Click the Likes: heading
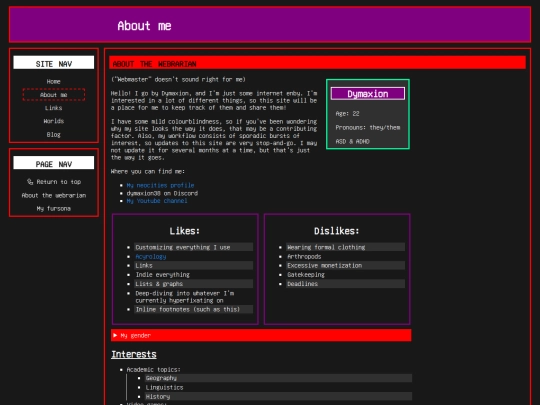This screenshot has height=405, width=540. [185, 231]
